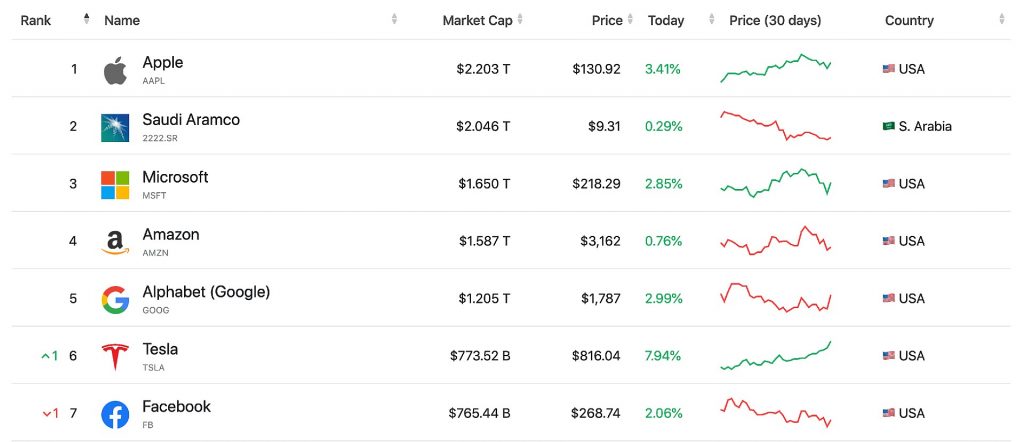Sort by Market Cap column arrows
Viewport: 1024px width, 442px height.
520,20
